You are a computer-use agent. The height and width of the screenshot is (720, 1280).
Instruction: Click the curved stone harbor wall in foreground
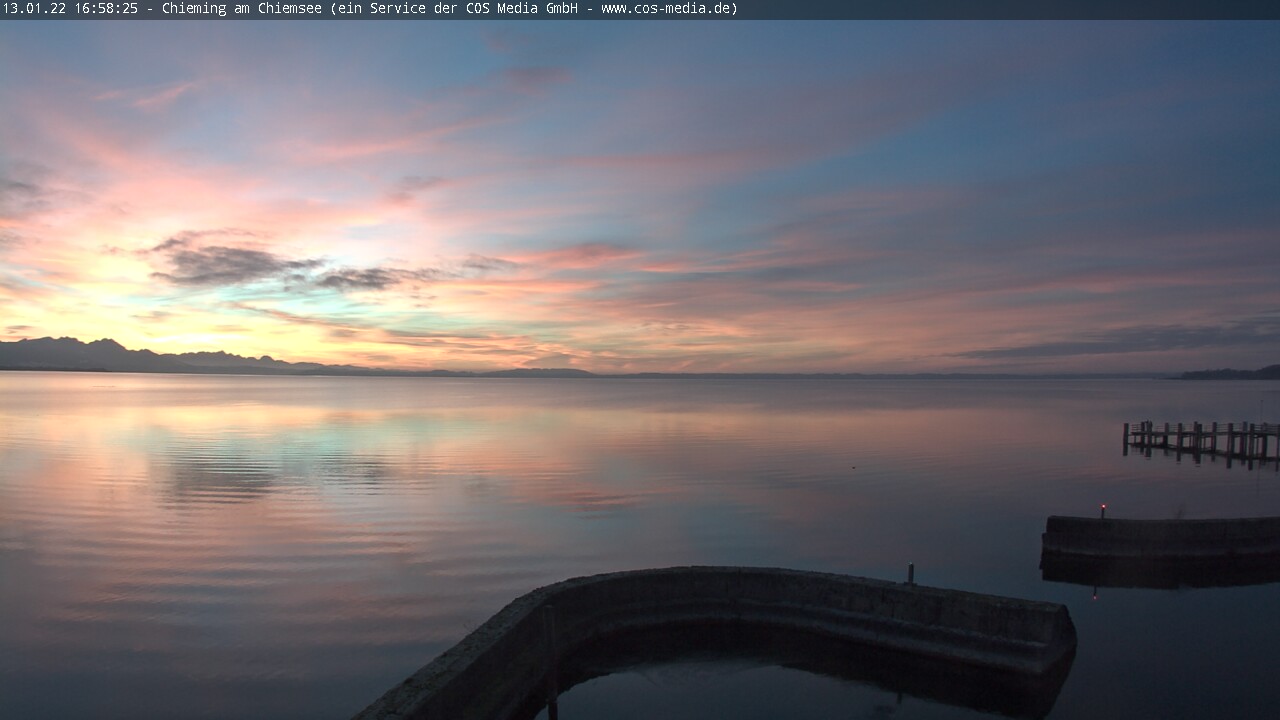(x=800, y=600)
